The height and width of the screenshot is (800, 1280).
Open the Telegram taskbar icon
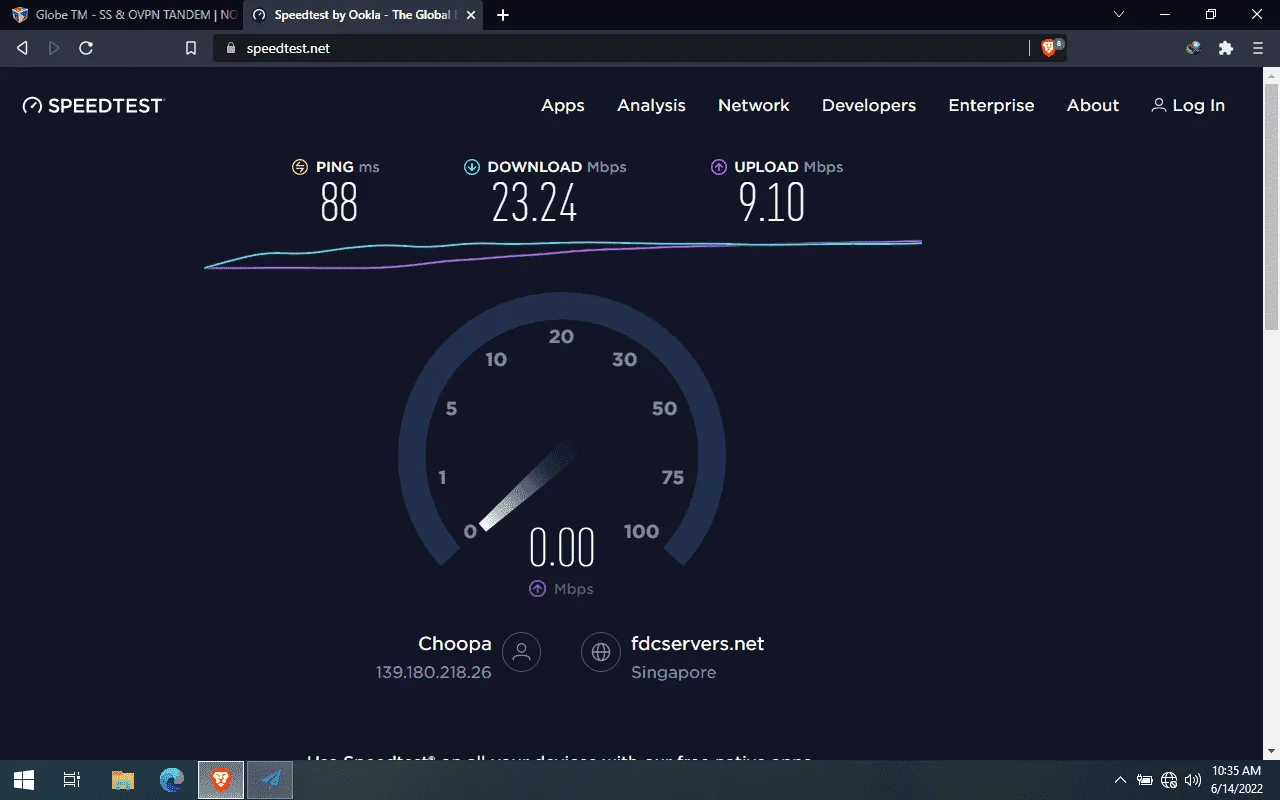270,780
